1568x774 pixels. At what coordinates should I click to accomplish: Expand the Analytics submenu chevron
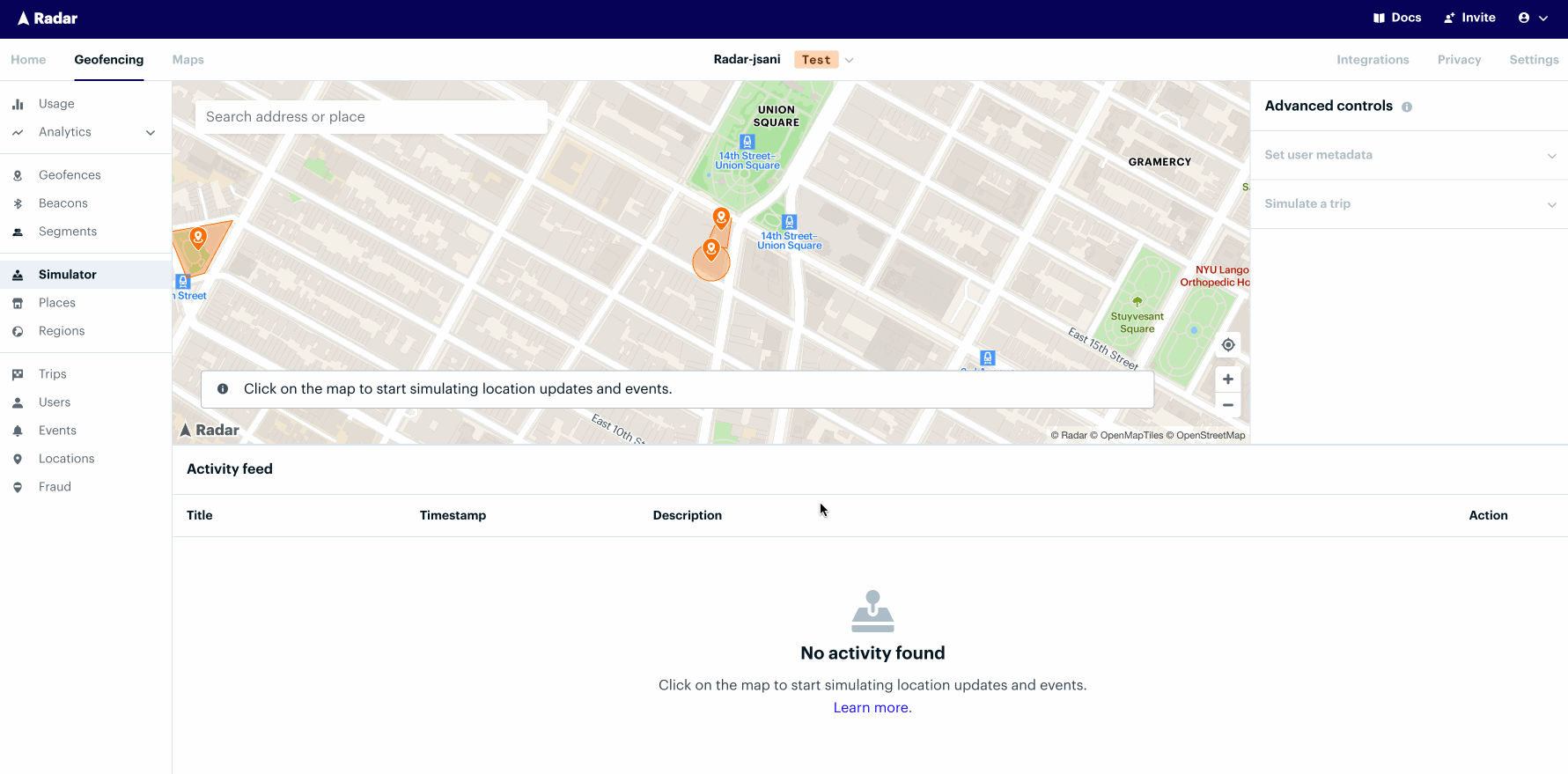pyautogui.click(x=151, y=133)
